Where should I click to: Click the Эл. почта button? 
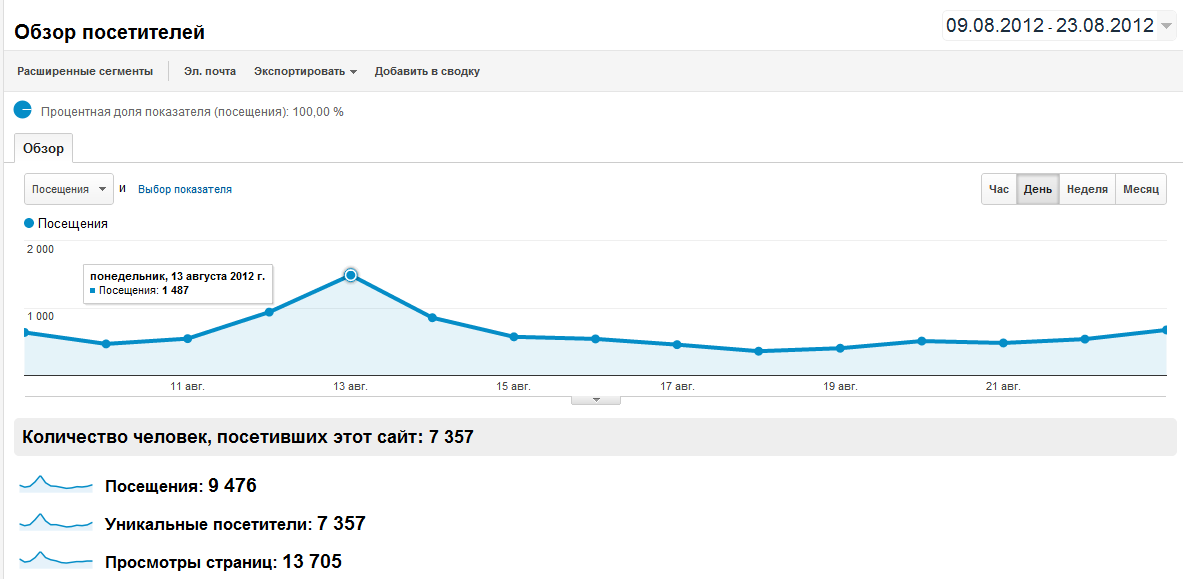click(x=210, y=71)
